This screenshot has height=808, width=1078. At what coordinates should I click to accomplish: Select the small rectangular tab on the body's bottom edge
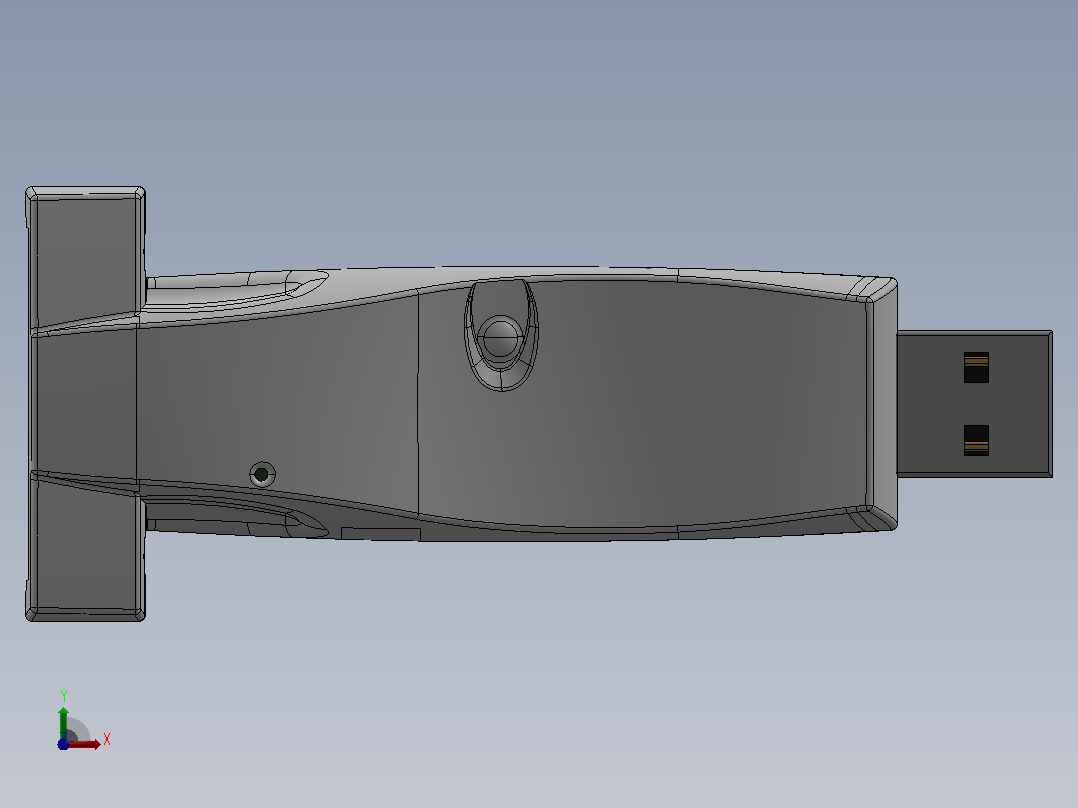click(x=381, y=534)
